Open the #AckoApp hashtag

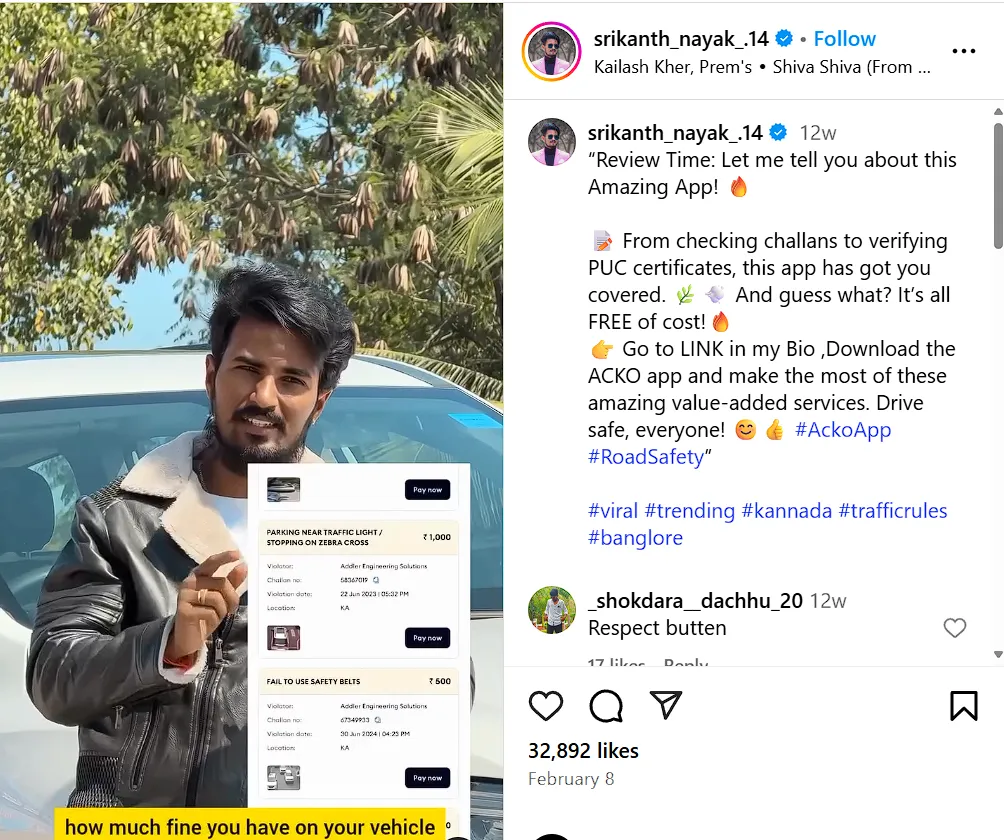pyautogui.click(x=843, y=430)
